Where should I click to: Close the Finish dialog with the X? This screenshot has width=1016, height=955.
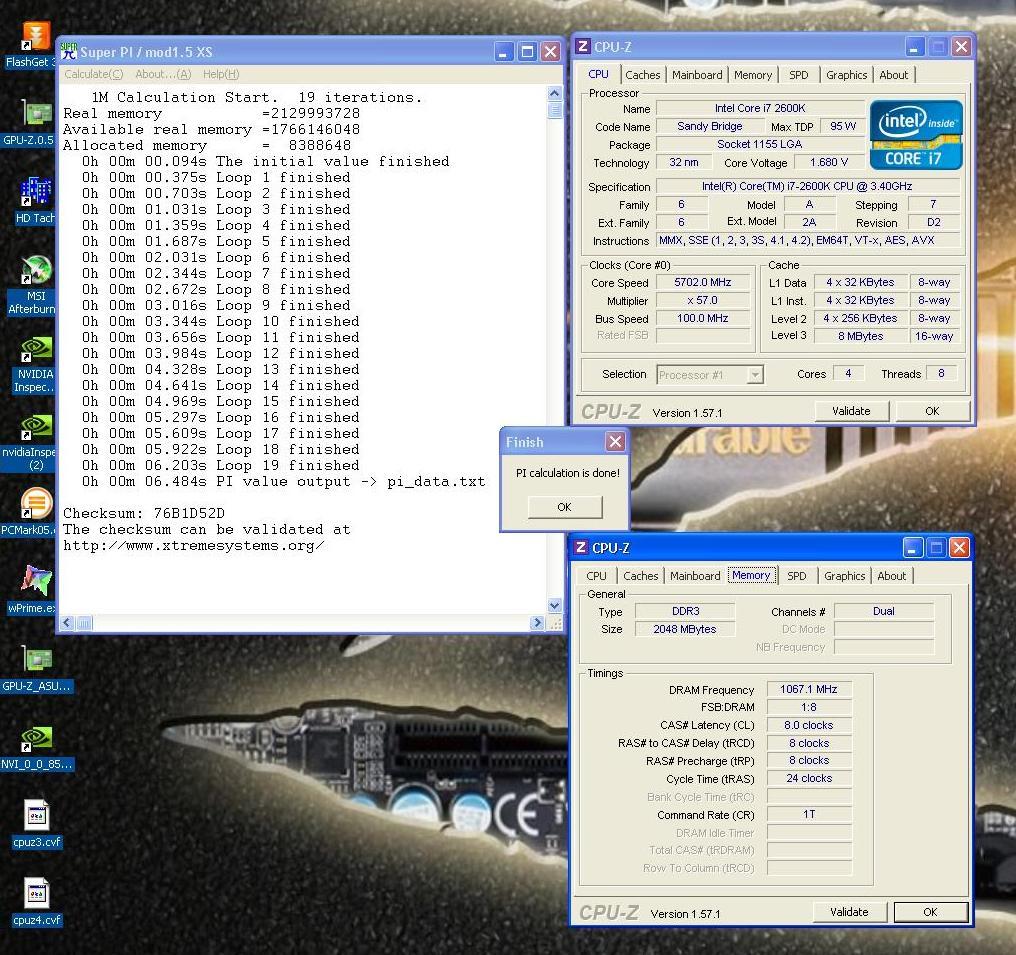[615, 442]
